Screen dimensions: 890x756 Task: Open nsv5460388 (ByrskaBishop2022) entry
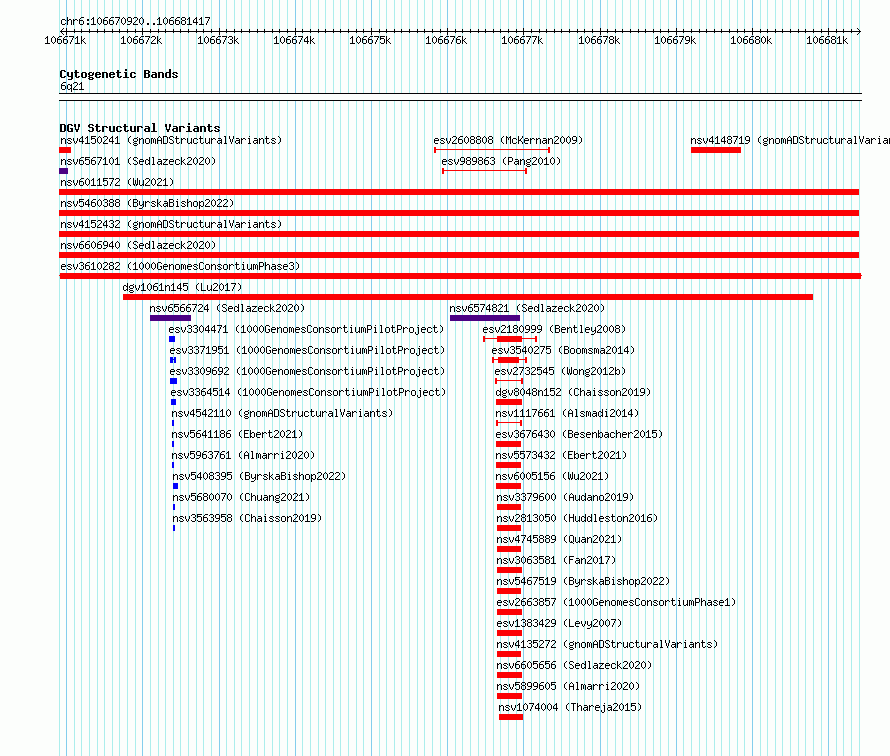147,203
